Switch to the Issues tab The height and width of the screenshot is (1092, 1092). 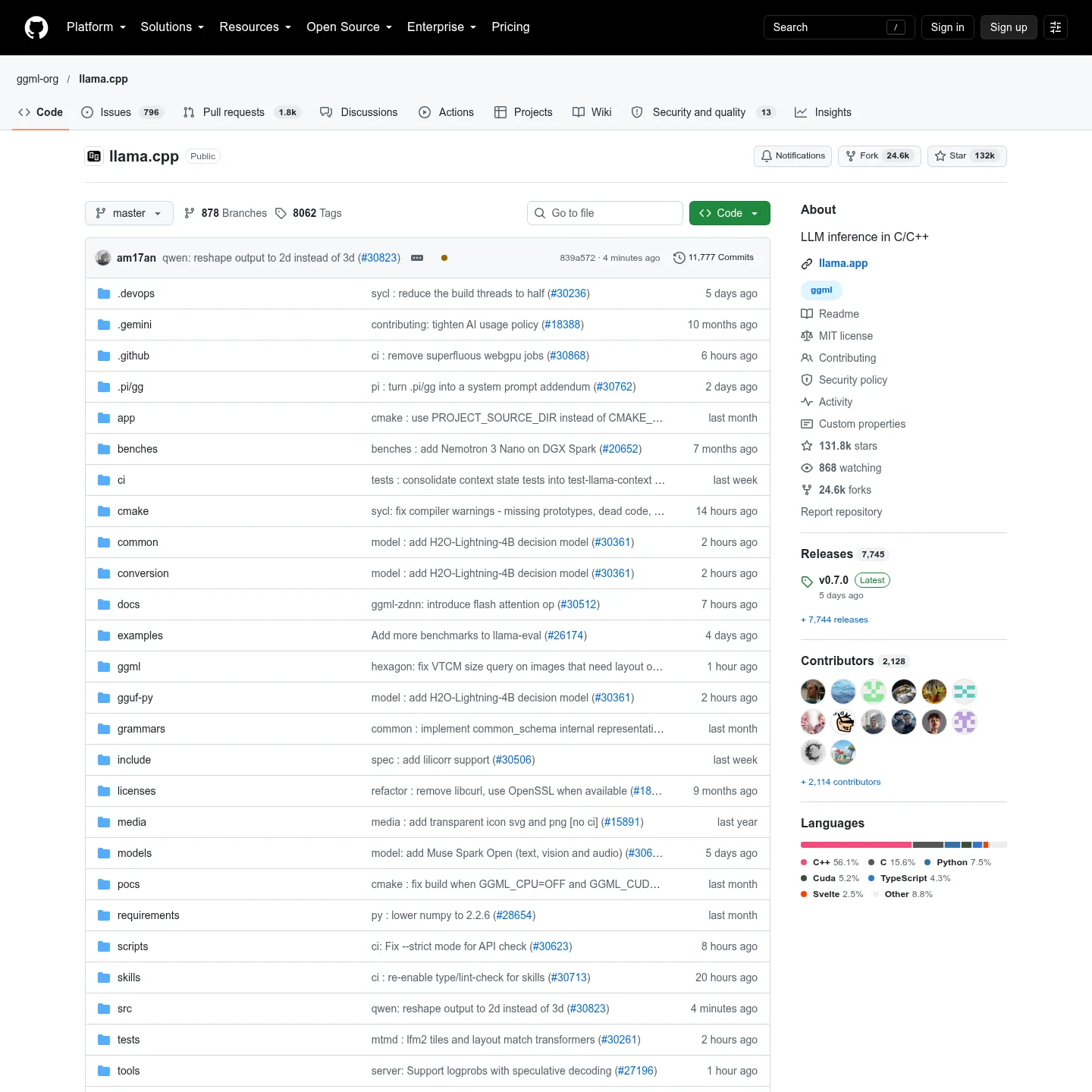pyautogui.click(x=121, y=112)
